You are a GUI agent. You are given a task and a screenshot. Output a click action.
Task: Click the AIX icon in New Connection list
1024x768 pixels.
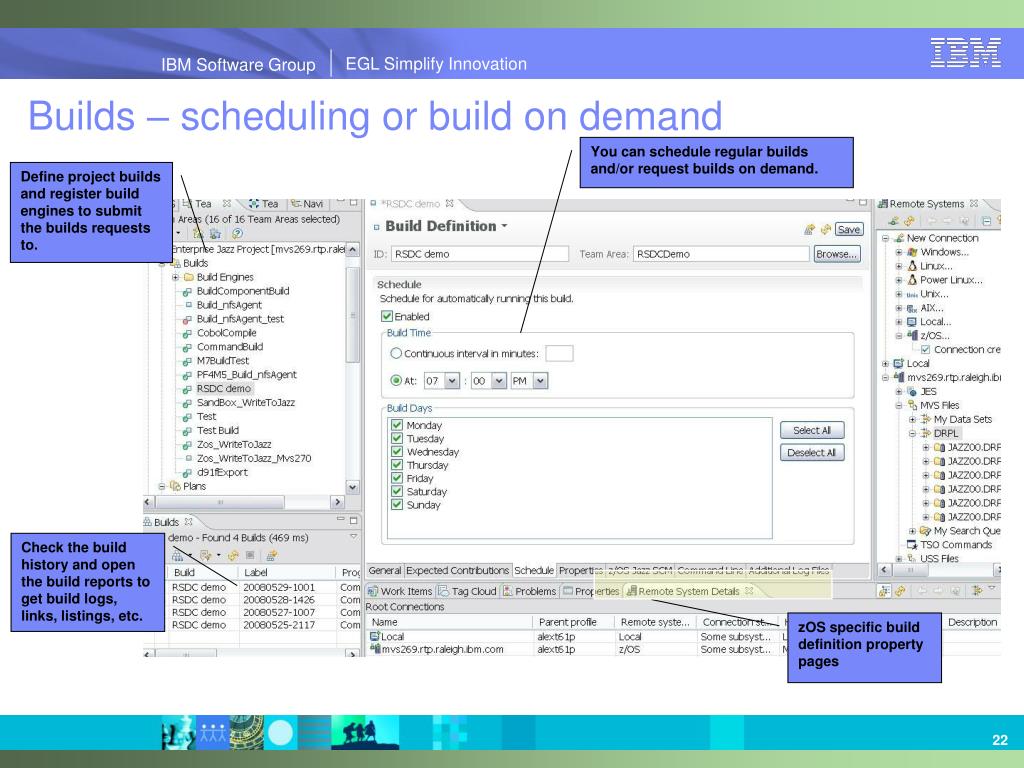coord(912,308)
